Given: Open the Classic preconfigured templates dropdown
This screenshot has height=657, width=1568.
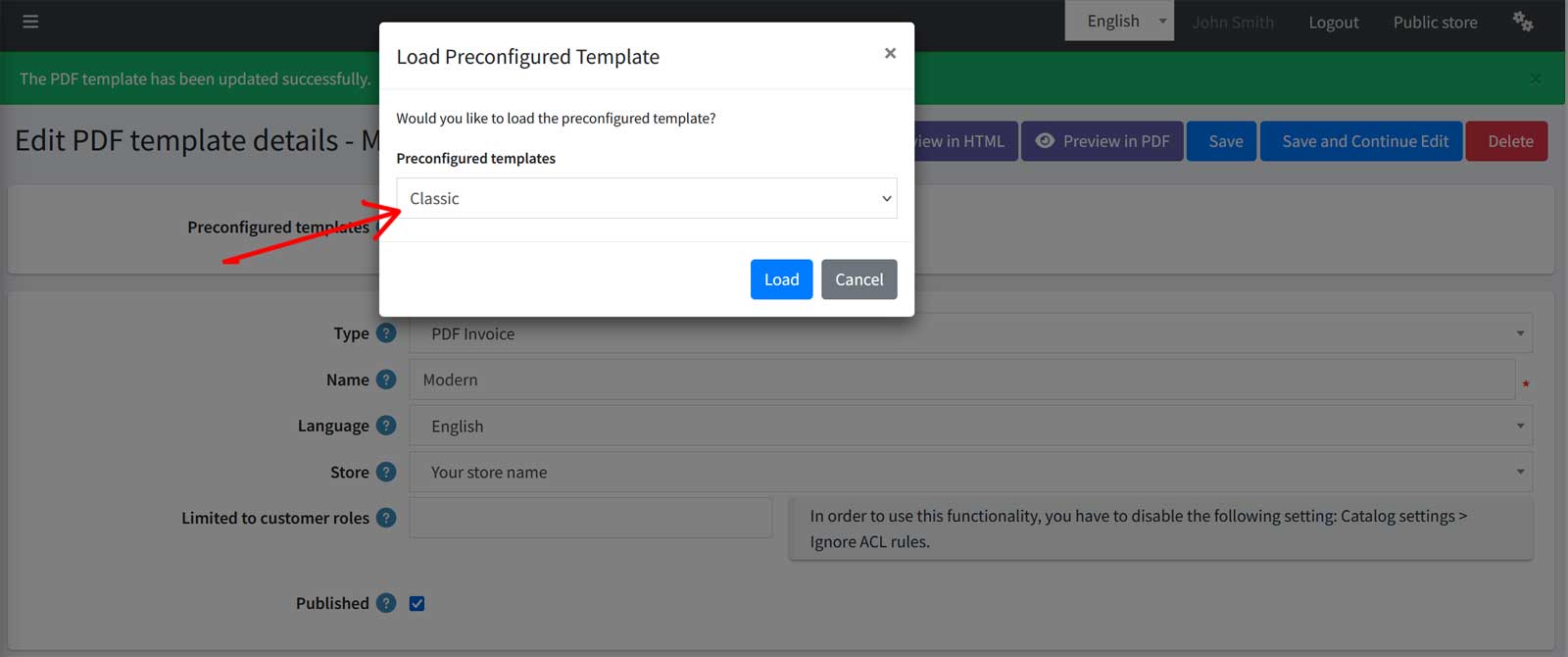Looking at the screenshot, I should (646, 198).
